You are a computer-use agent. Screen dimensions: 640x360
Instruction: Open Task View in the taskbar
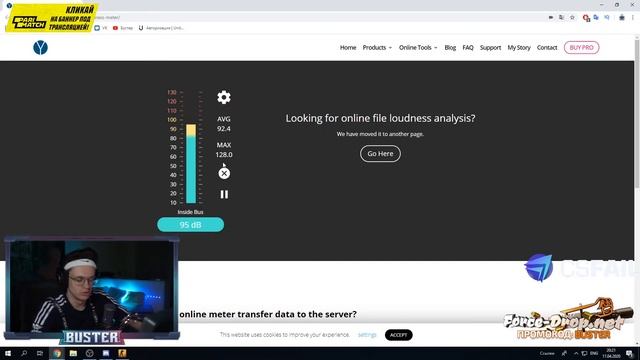tap(40, 353)
